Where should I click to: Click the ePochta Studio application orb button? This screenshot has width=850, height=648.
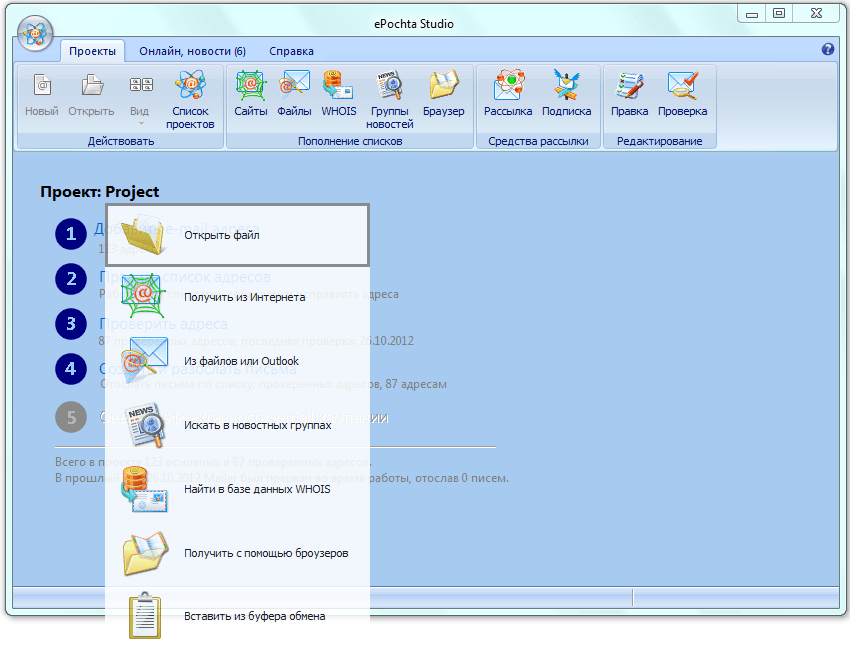coord(35,34)
